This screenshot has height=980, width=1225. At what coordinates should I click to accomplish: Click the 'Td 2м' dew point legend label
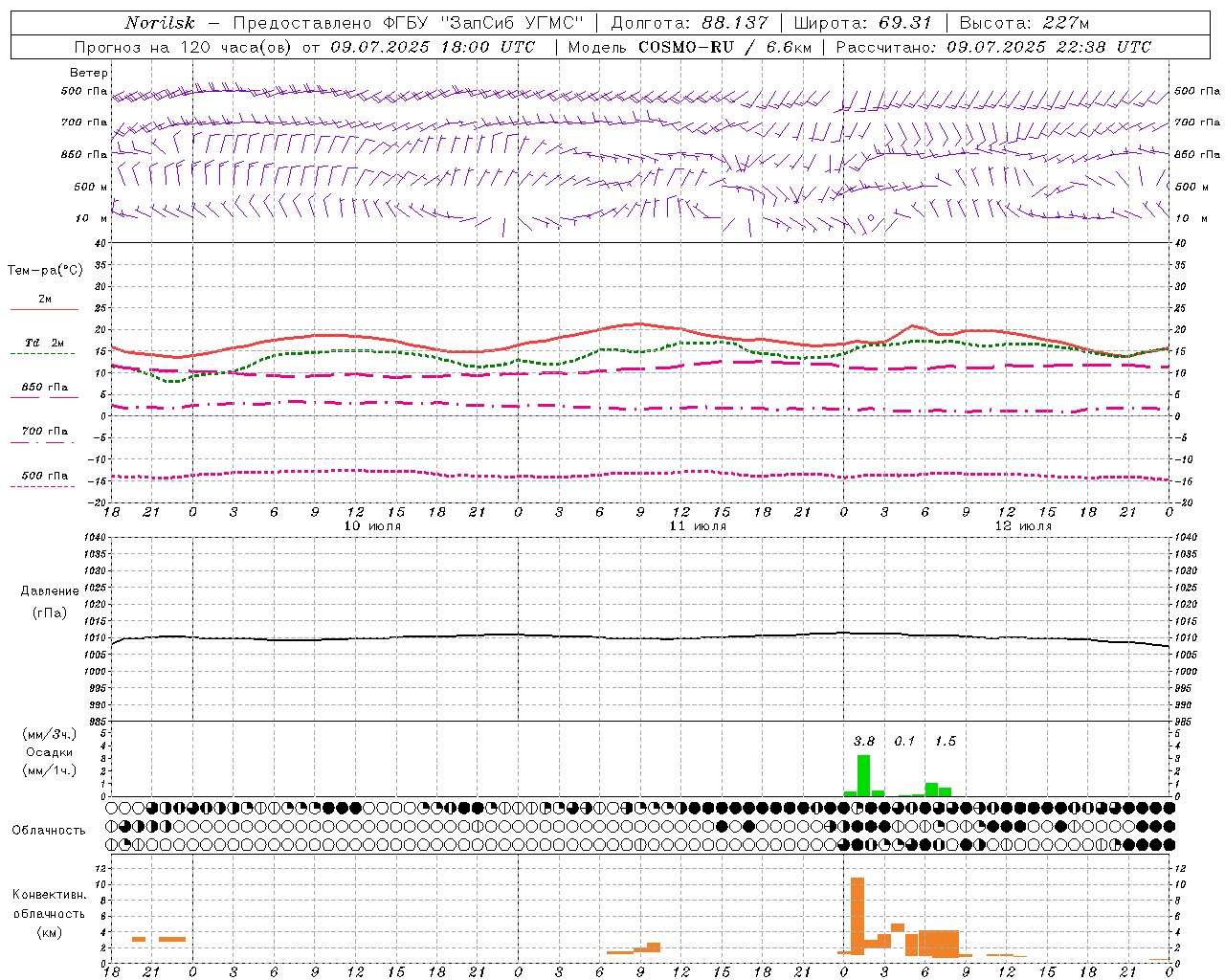[x=44, y=343]
